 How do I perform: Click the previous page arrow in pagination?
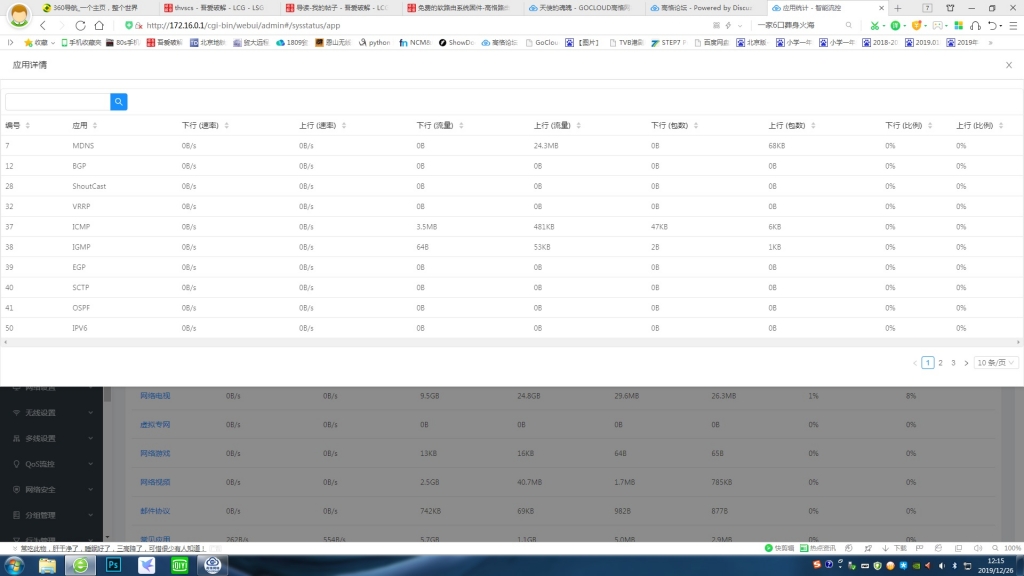pos(915,362)
